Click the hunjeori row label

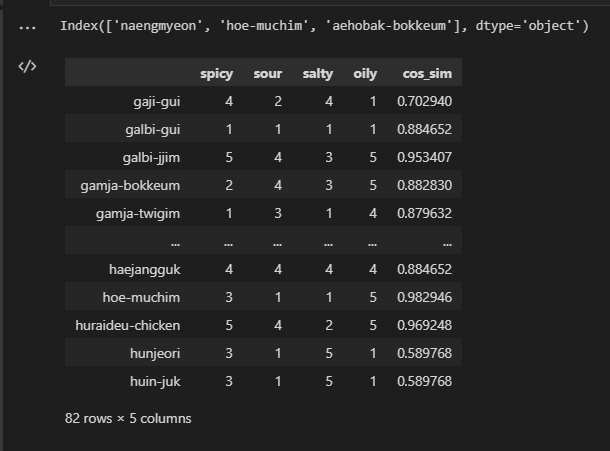155,353
